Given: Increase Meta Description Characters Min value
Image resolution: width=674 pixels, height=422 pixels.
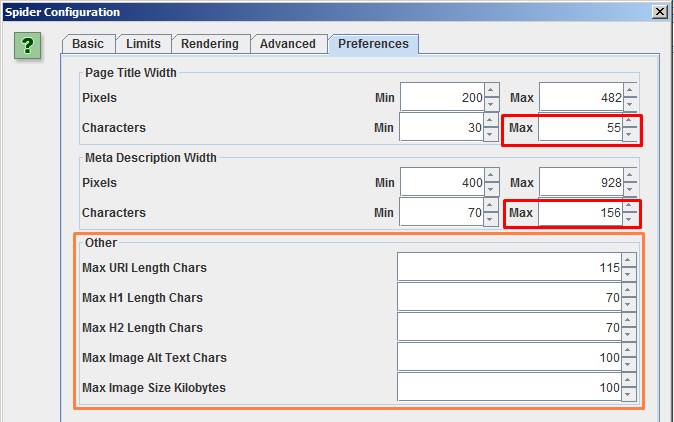Looking at the screenshot, I should tap(490, 205).
